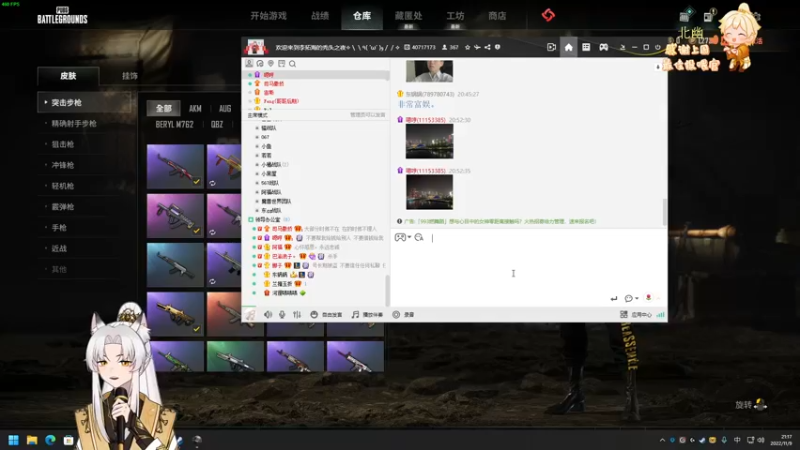
Task: Open the audio mixer sliders icon
Action: click(297, 314)
